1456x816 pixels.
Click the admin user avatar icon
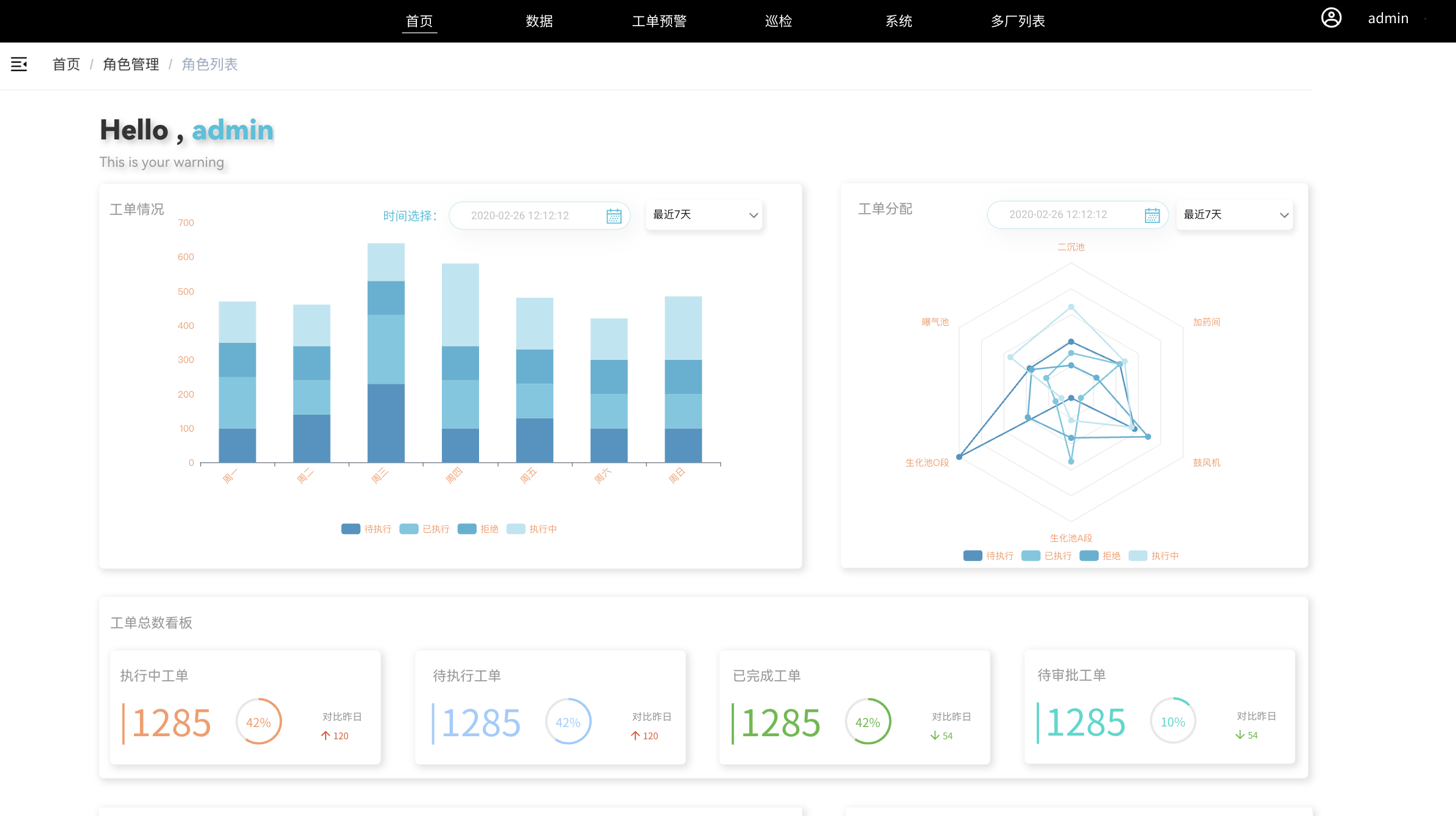1331,18
